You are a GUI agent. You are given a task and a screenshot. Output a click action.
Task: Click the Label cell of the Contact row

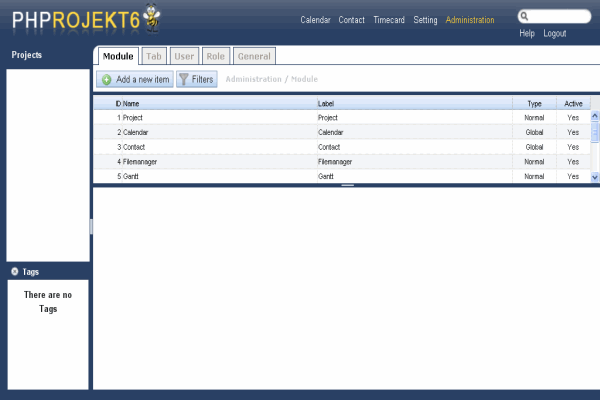tap(415, 147)
